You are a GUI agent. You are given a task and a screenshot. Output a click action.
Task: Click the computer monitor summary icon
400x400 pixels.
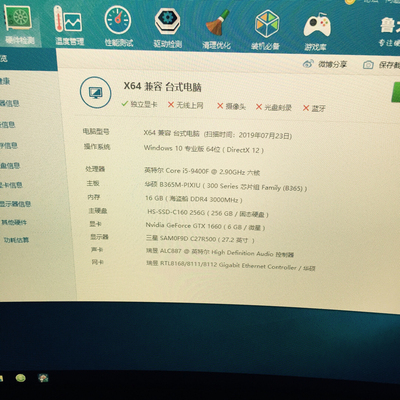96,92
